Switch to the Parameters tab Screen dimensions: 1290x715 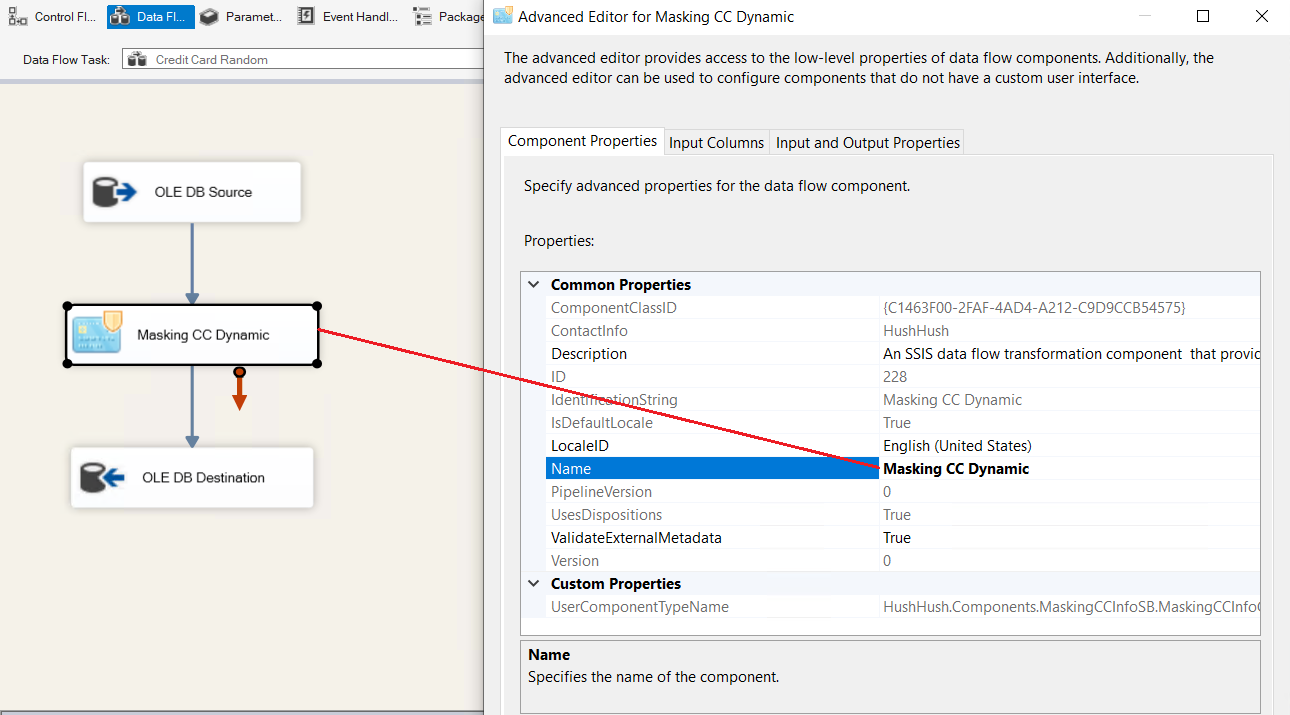[x=241, y=17]
